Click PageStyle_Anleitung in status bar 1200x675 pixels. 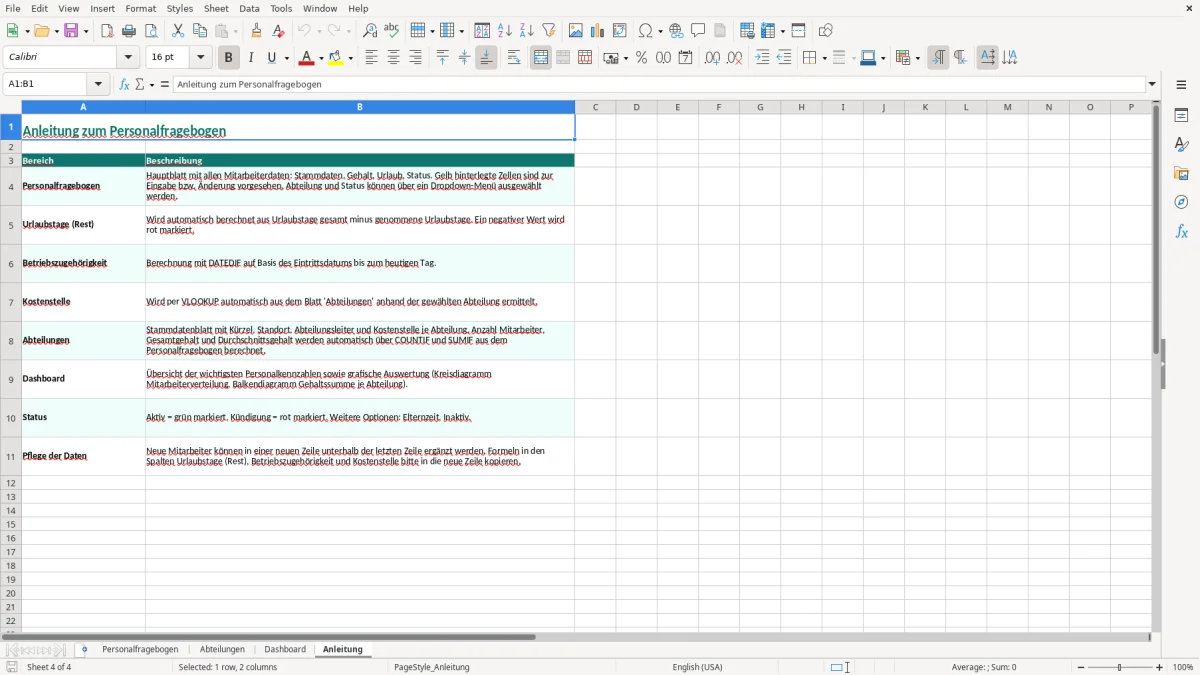[x=432, y=667]
